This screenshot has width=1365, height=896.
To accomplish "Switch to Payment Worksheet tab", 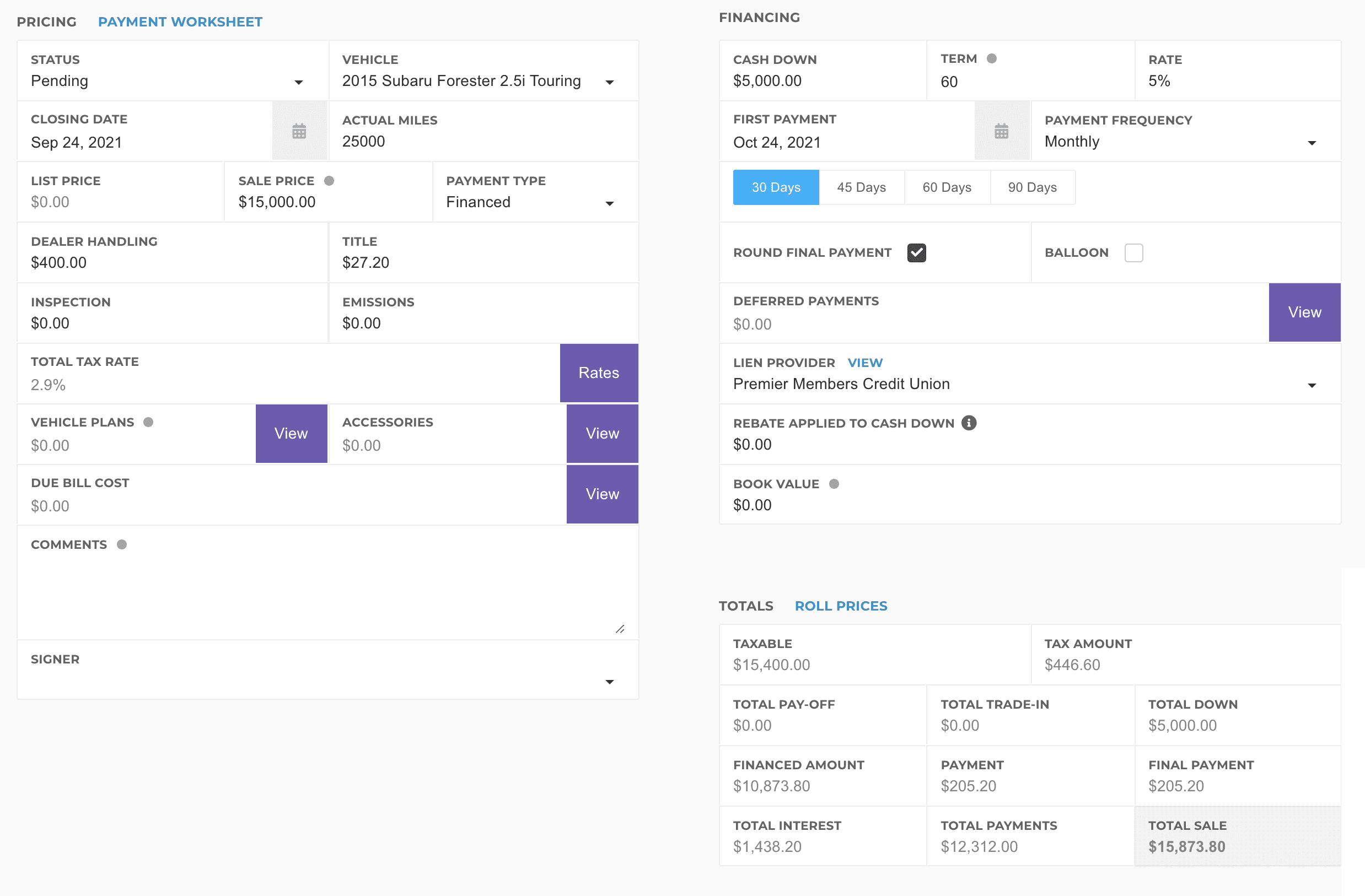I will tap(180, 22).
